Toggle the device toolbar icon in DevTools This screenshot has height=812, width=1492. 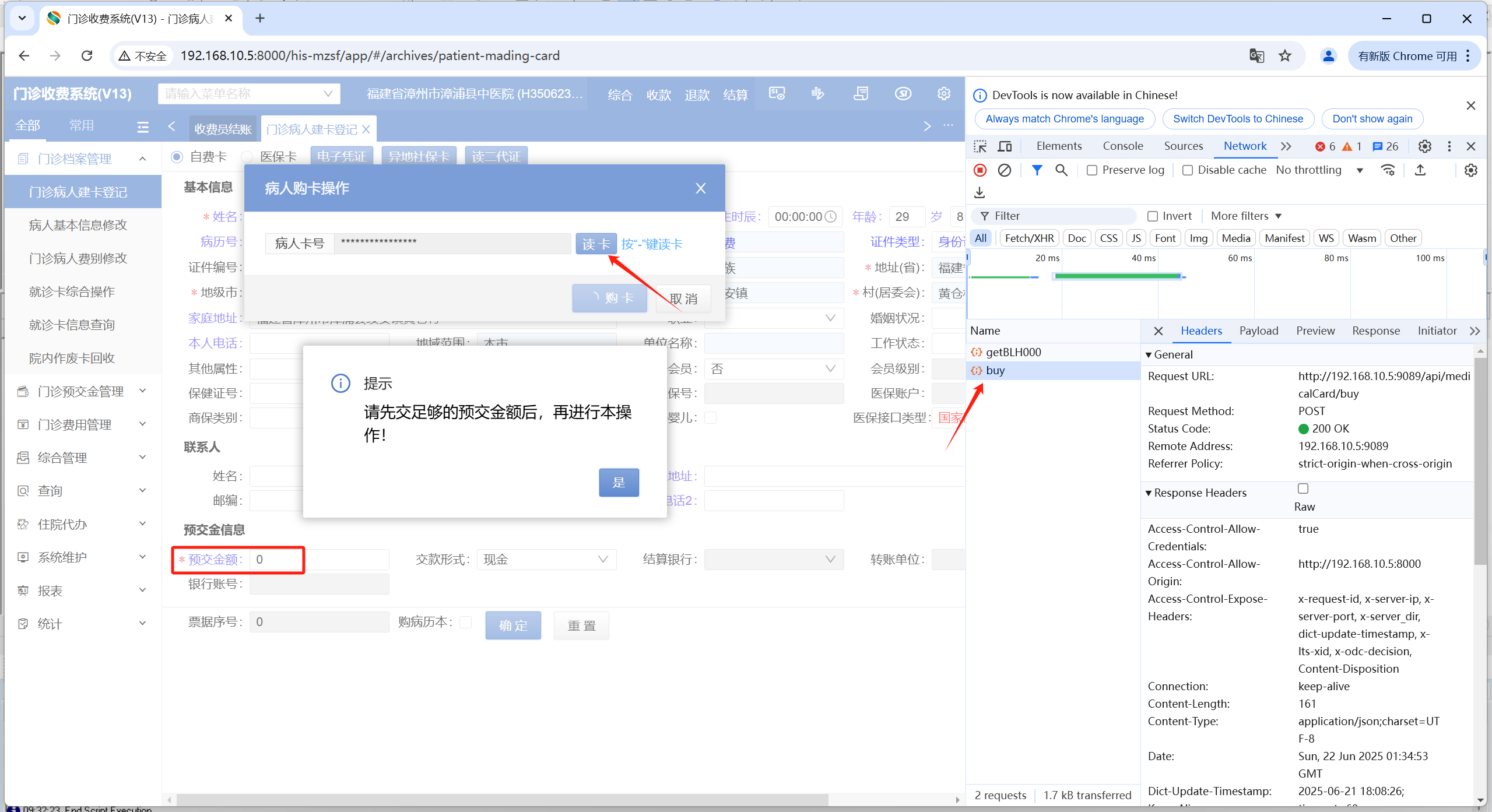point(1005,146)
